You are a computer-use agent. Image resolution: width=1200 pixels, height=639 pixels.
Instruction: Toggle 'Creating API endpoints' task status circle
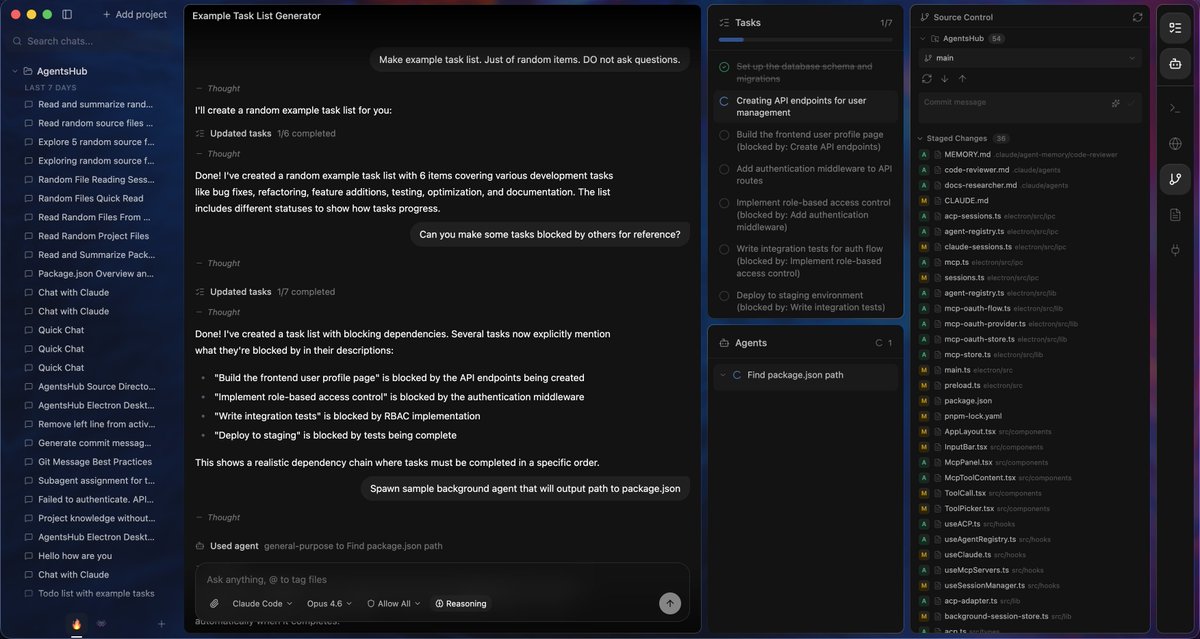tap(724, 101)
